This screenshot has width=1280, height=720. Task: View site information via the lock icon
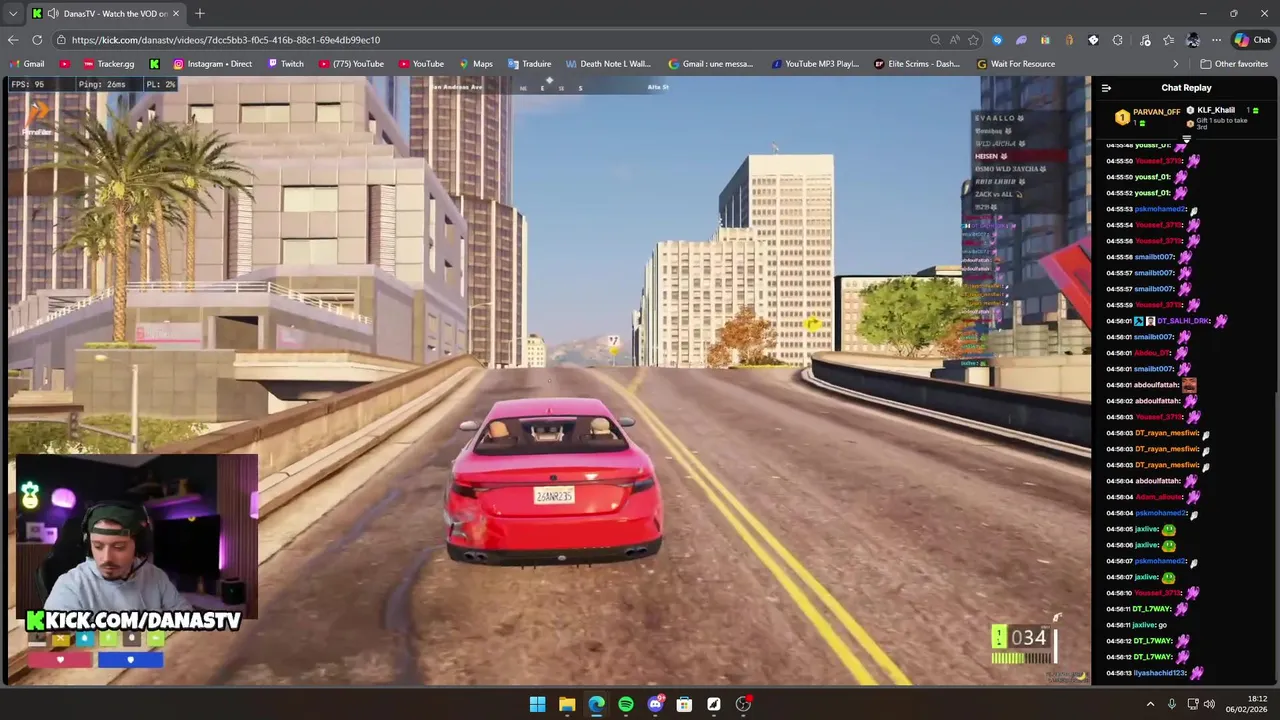pyautogui.click(x=61, y=40)
